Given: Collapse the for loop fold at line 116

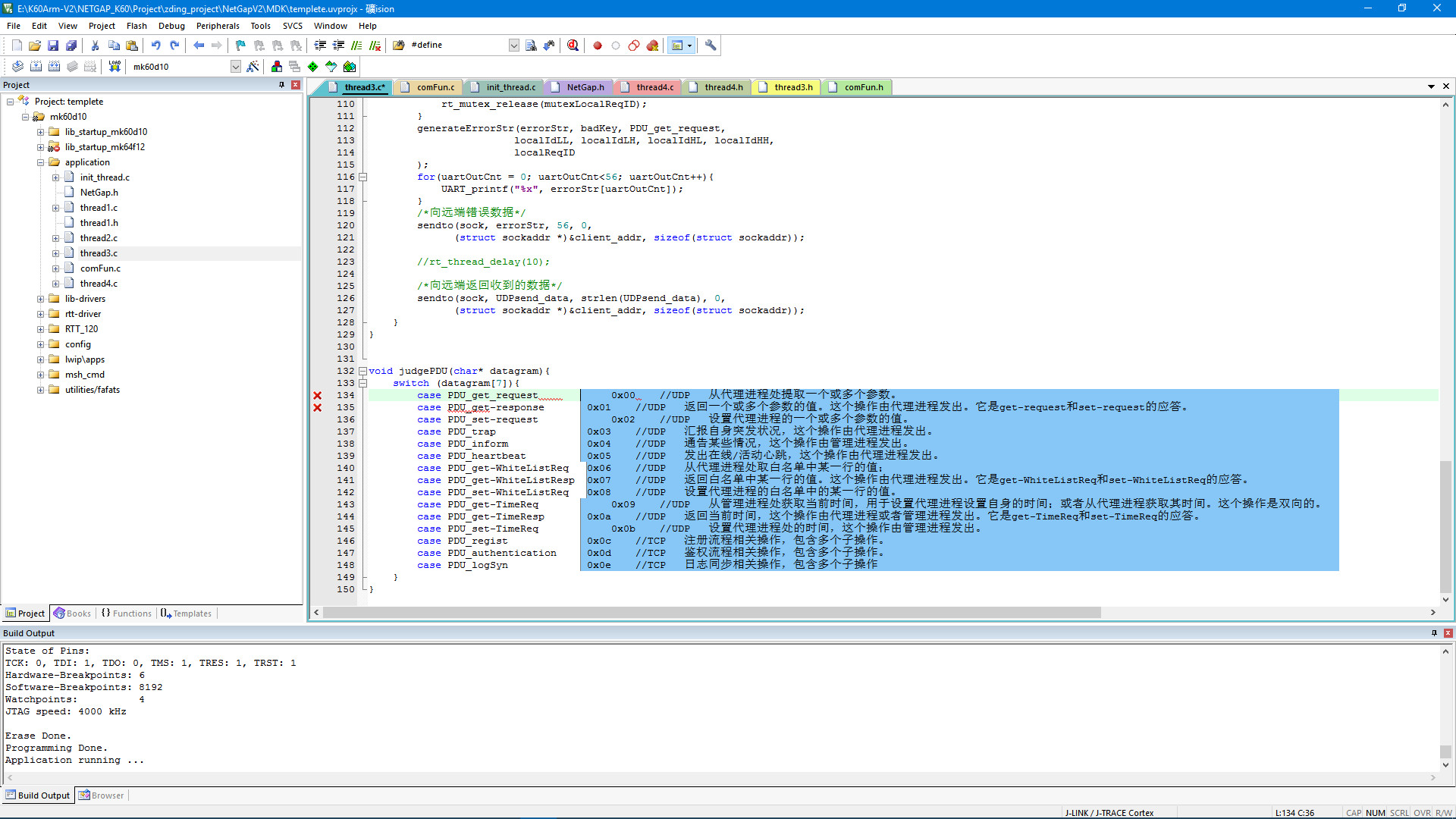Looking at the screenshot, I should 362,177.
